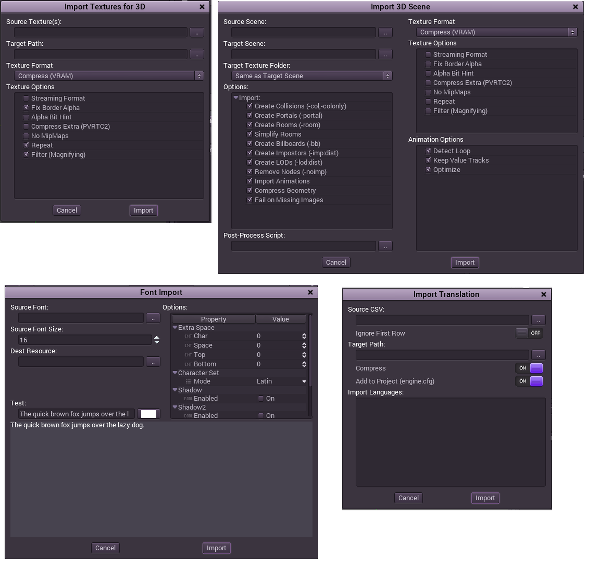Uncheck Create Billboards import option
Image resolution: width=600 pixels, height=569 pixels.
pyautogui.click(x=250, y=144)
